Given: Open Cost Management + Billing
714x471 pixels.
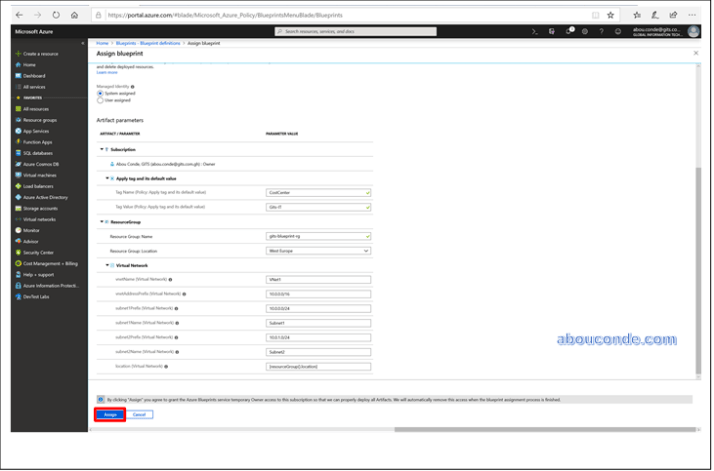Looking at the screenshot, I should coord(50,263).
